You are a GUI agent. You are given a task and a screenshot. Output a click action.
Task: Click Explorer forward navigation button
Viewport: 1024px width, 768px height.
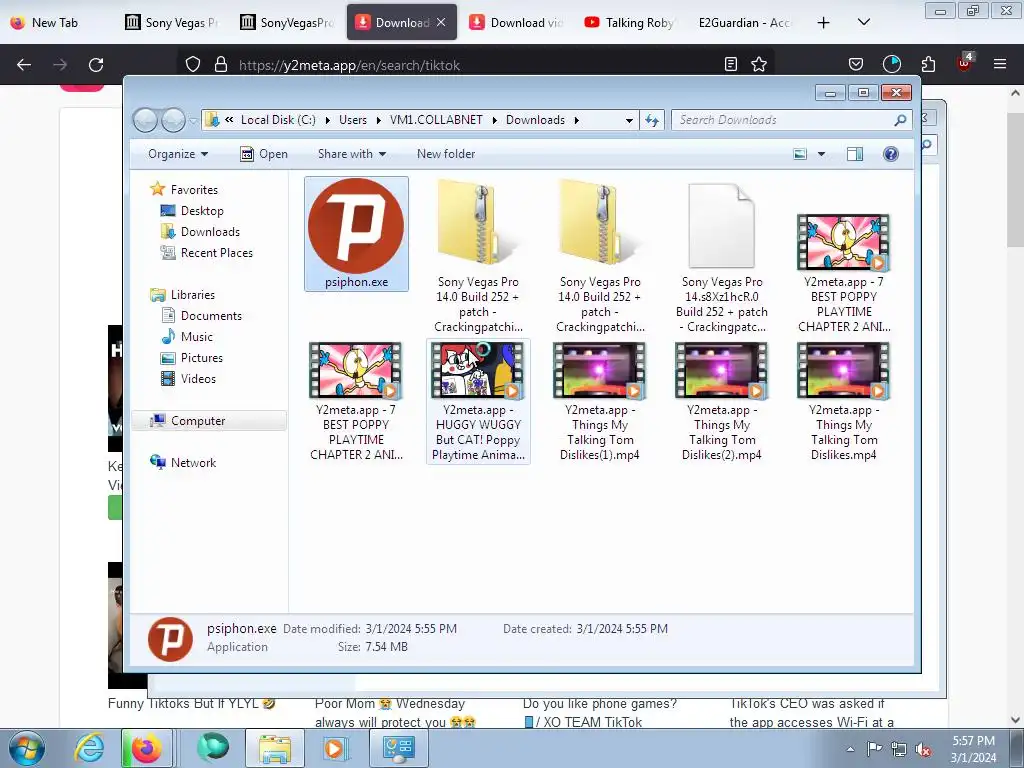click(173, 120)
